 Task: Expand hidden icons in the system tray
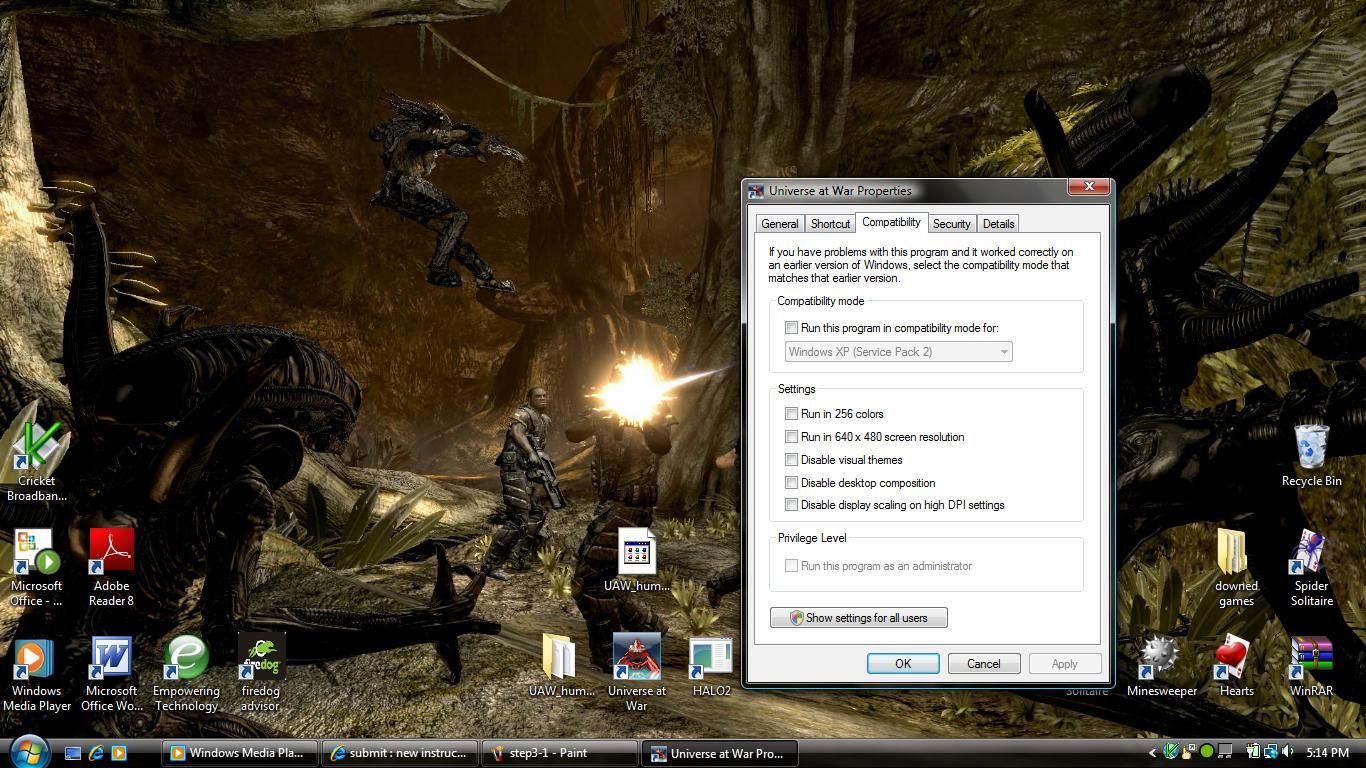click(1152, 753)
